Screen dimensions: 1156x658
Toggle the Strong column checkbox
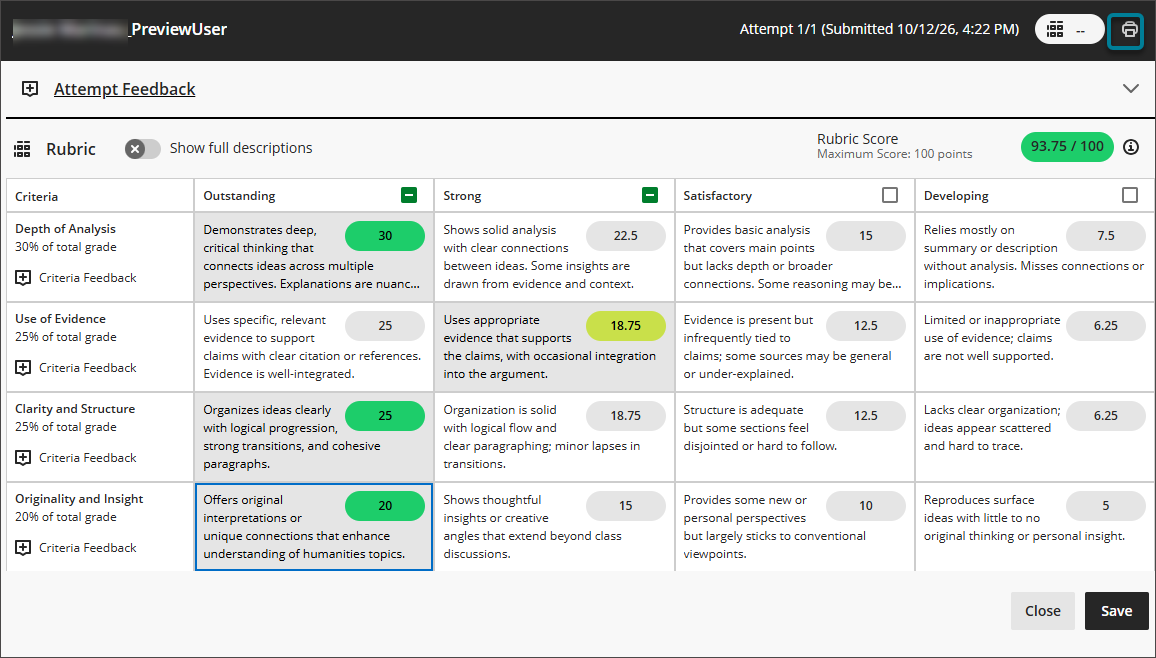[x=649, y=195]
